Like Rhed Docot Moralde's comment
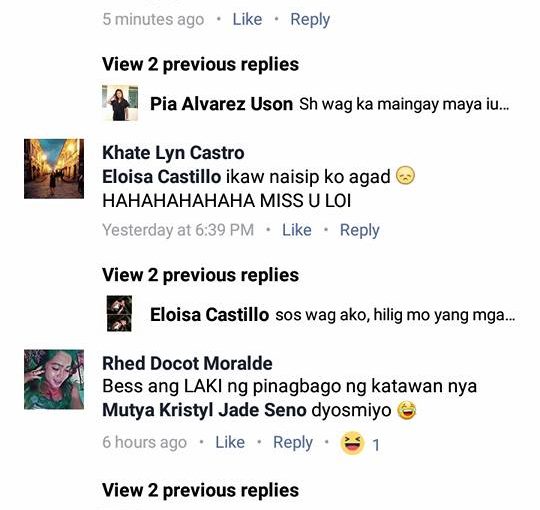540x510 pixels. 230,442
